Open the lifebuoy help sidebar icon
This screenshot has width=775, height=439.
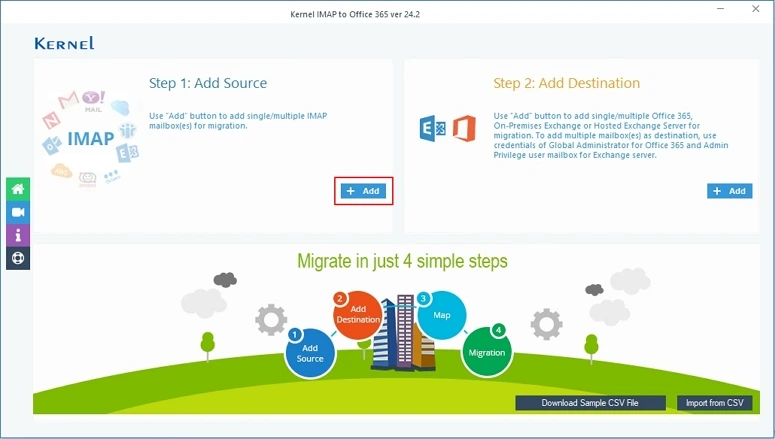coord(17,258)
